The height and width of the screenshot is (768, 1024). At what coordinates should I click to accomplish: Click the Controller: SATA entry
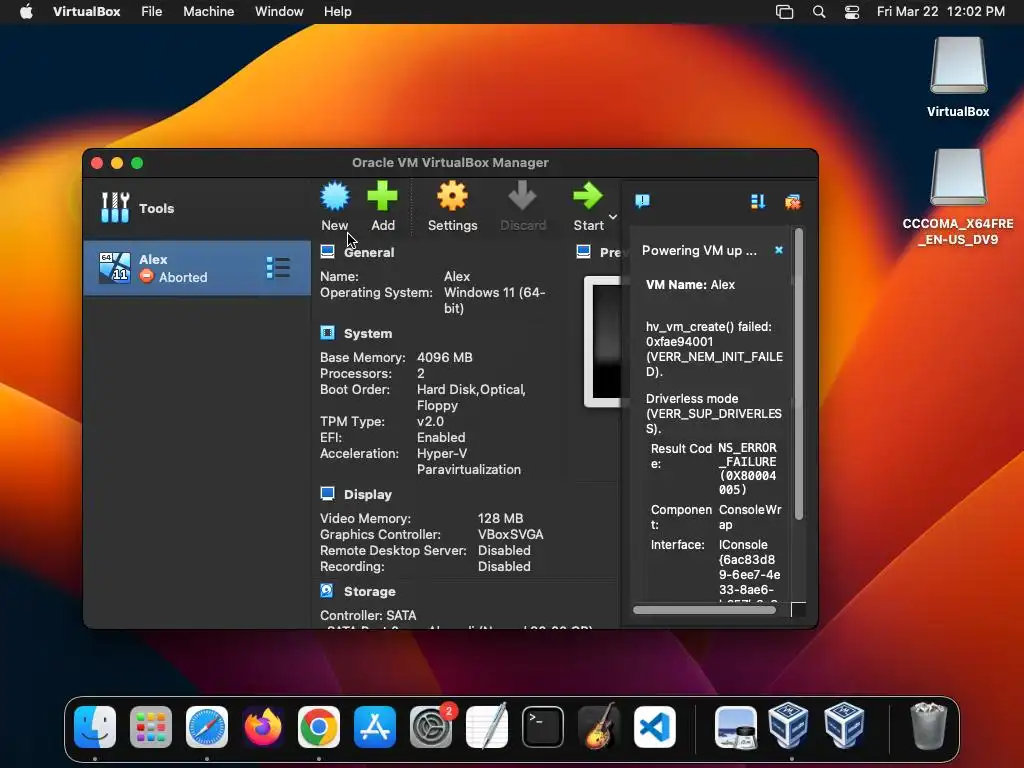click(368, 615)
